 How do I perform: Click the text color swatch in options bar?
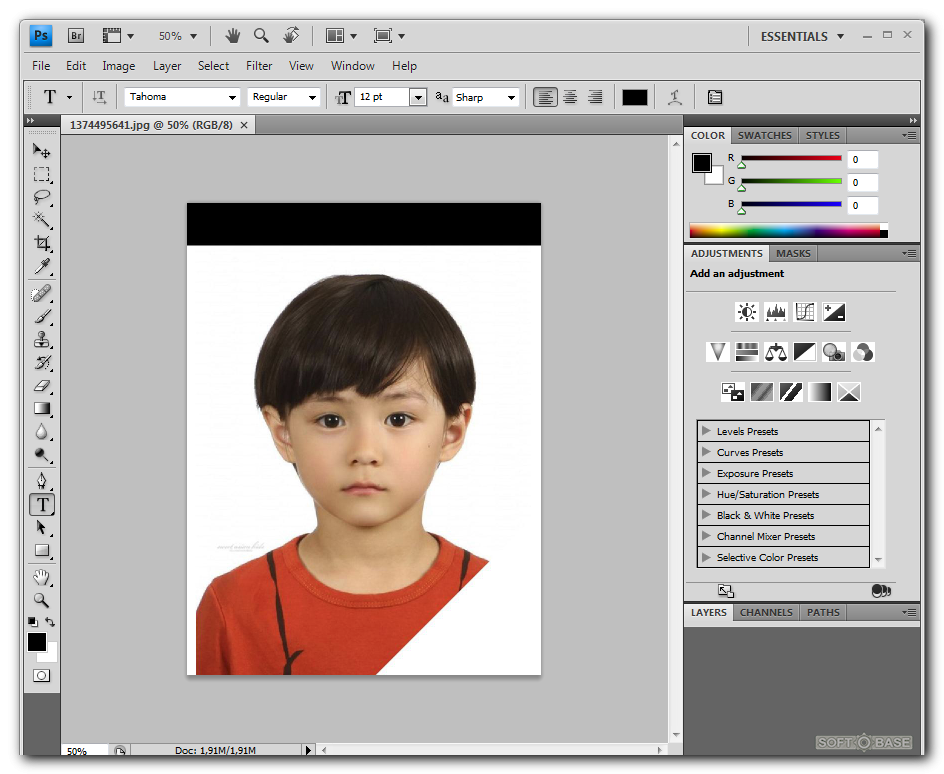tap(635, 98)
